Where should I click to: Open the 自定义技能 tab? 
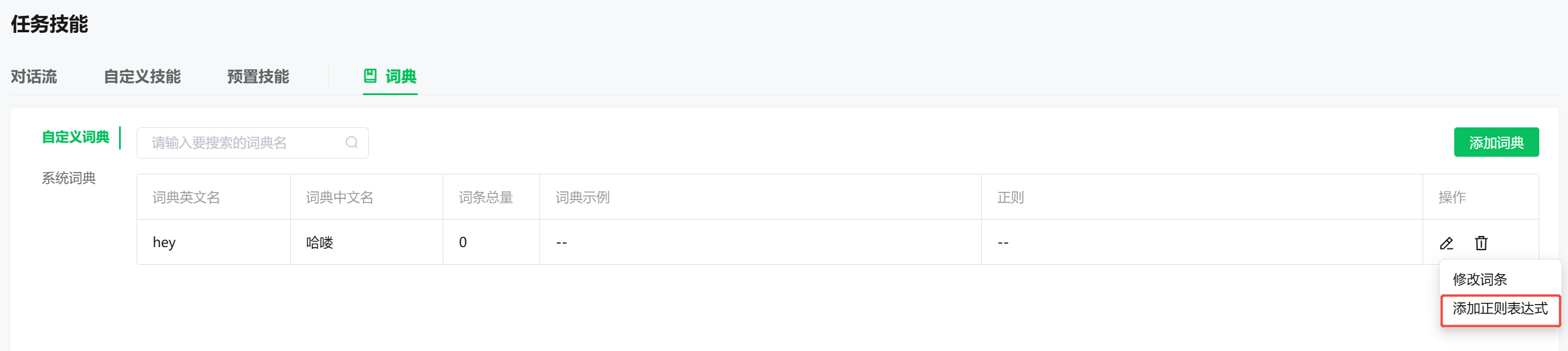point(142,77)
